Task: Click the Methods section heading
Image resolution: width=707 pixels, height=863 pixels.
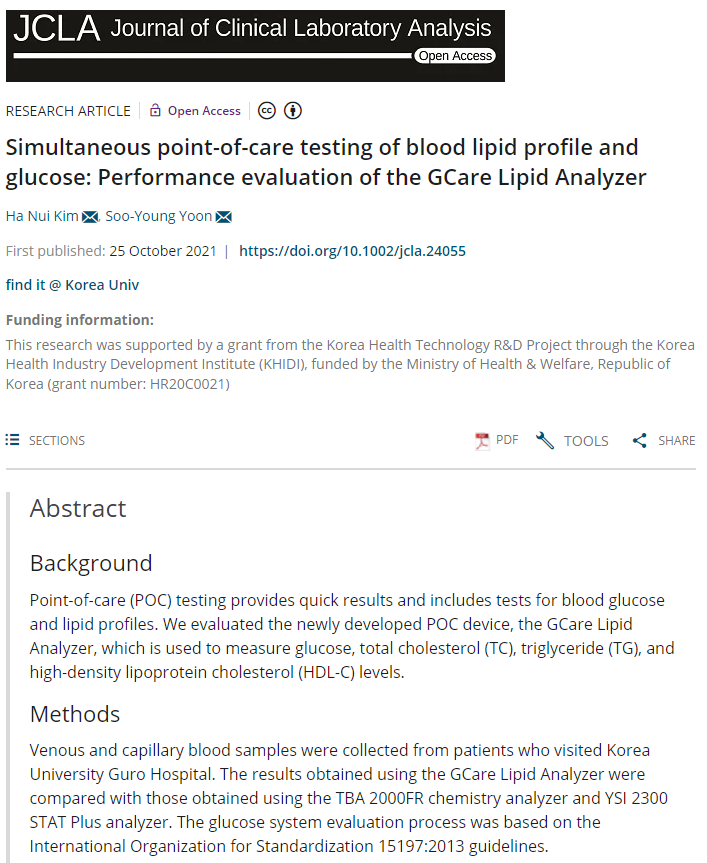Action: (75, 714)
